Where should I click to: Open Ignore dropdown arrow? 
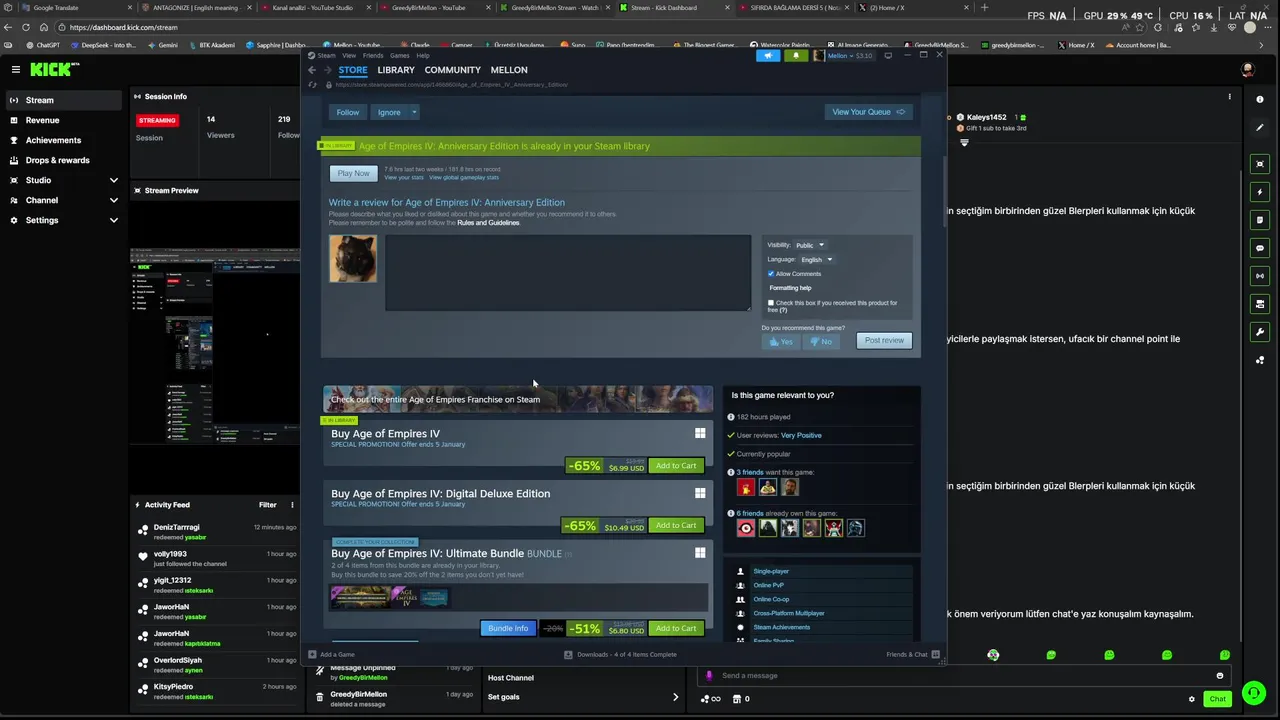pos(414,112)
